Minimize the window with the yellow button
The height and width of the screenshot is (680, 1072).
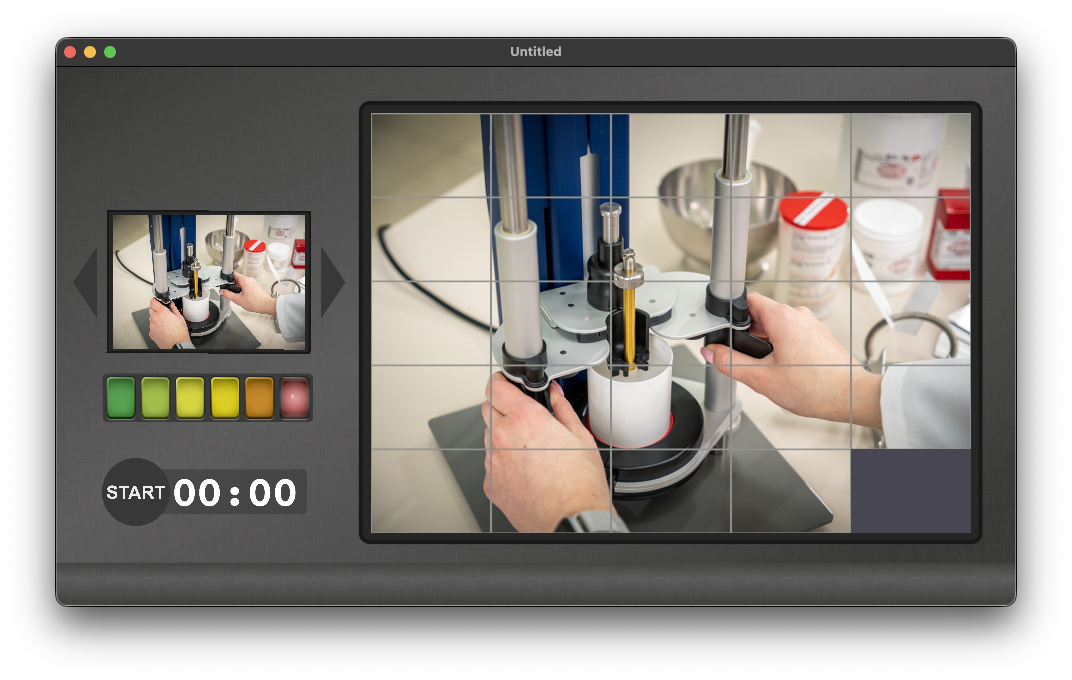[90, 52]
